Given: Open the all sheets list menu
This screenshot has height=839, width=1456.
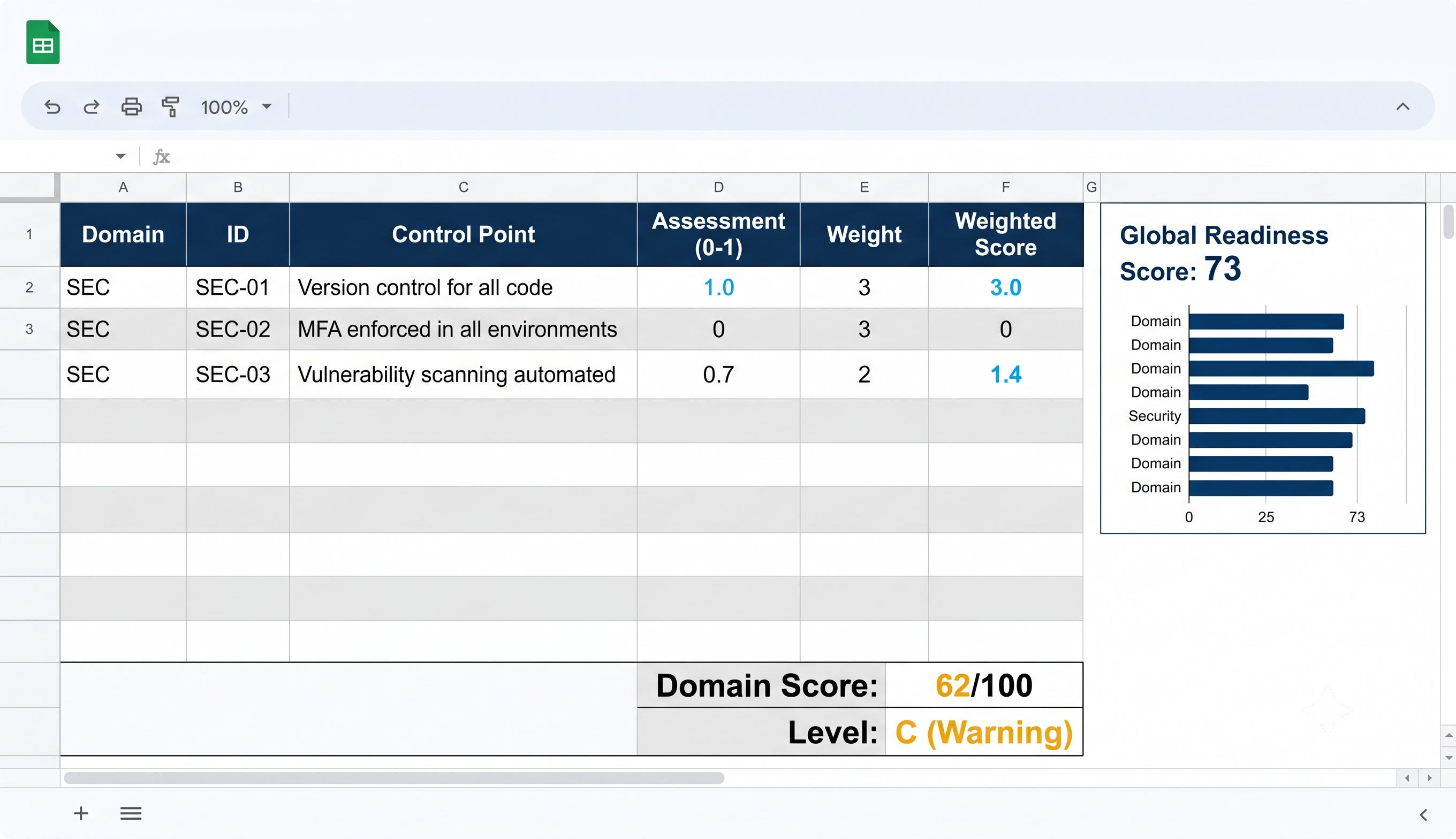Looking at the screenshot, I should click(x=131, y=813).
